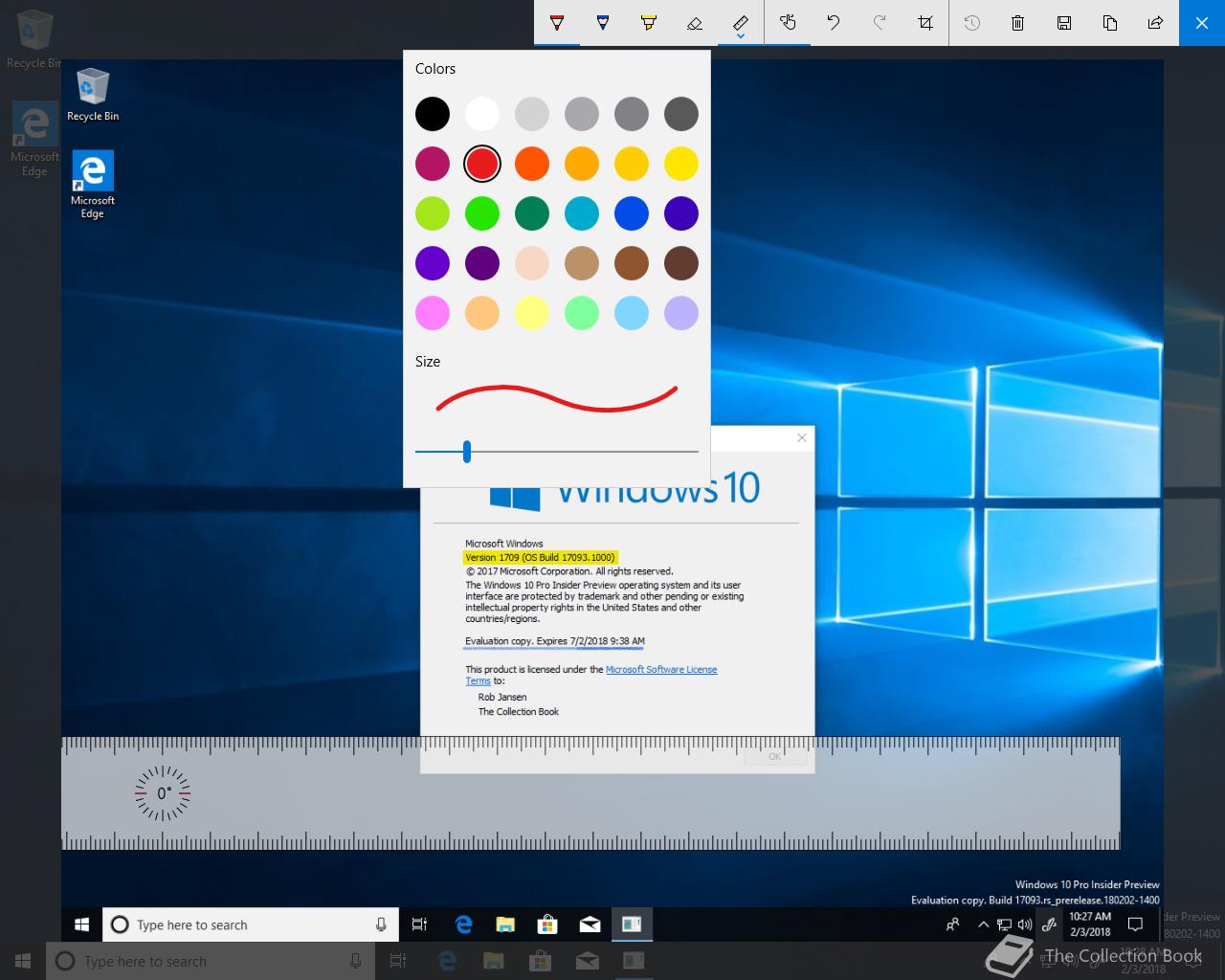
Task: Pick the pastel pink swatch
Action: click(433, 313)
